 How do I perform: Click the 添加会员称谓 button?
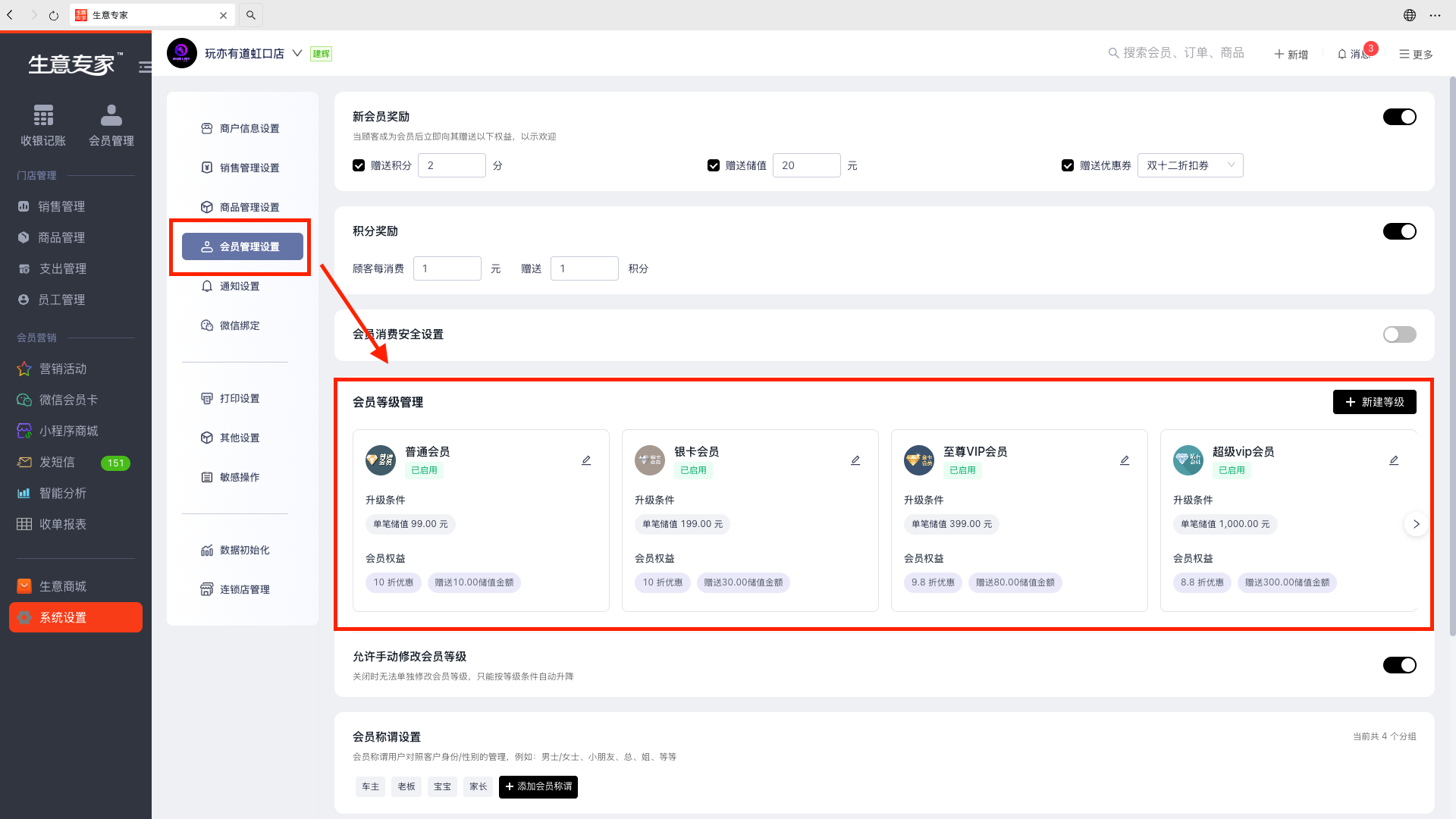pyautogui.click(x=538, y=786)
